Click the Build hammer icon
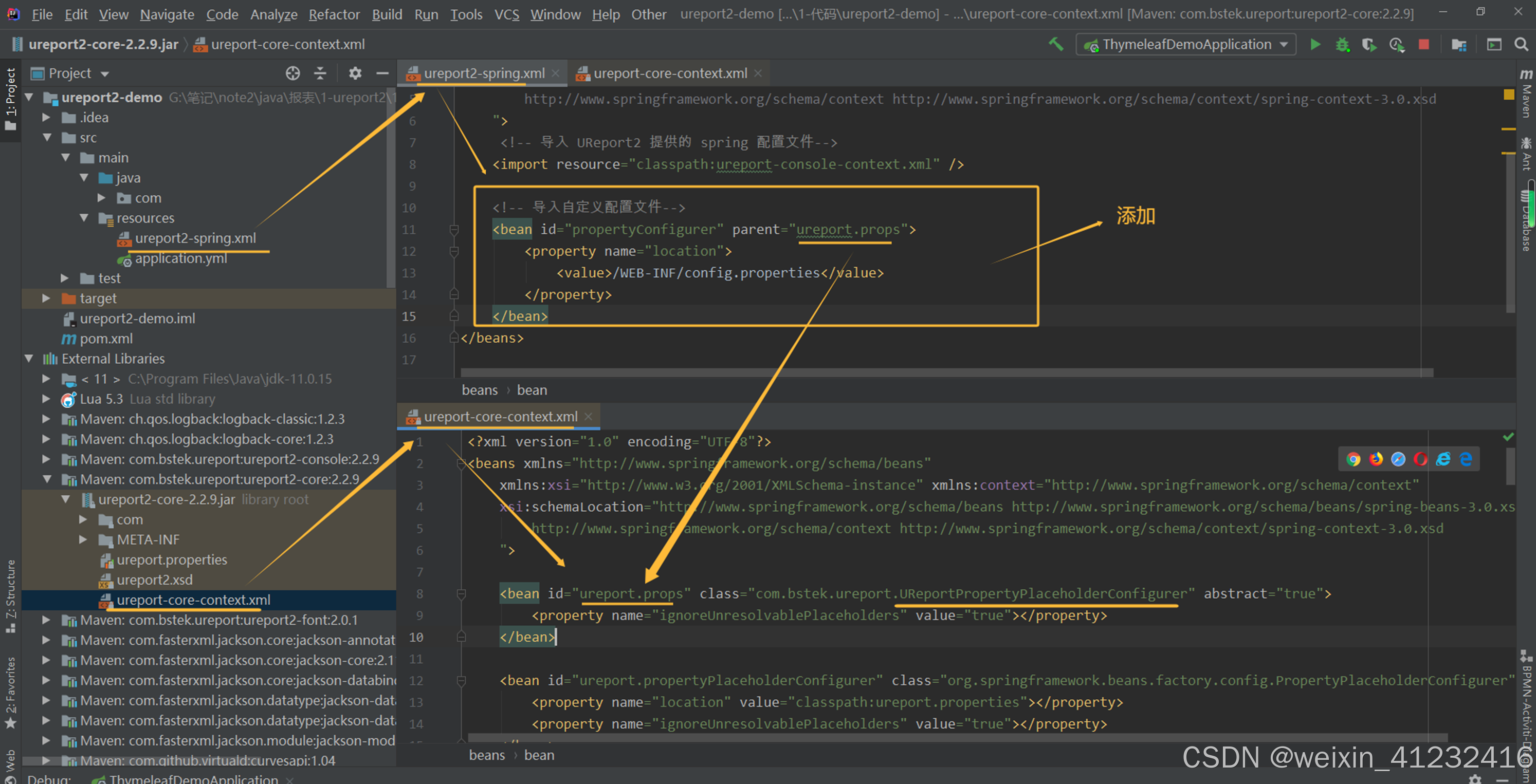1536x784 pixels. point(1055,45)
